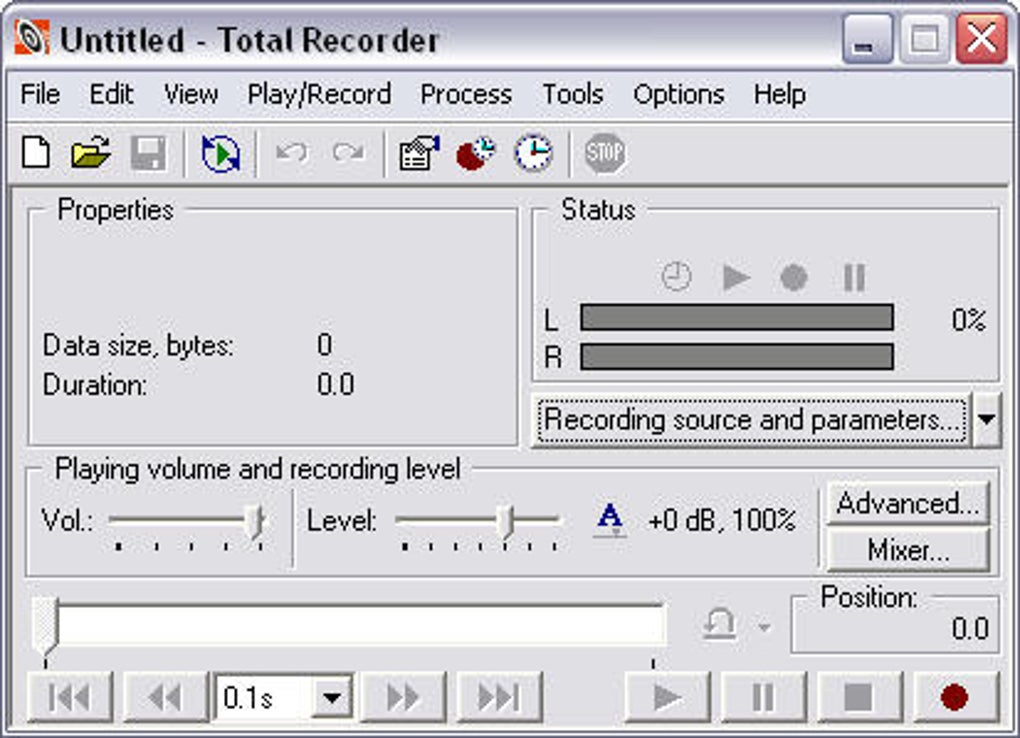
Task: Click the Mixer... button
Action: click(907, 550)
